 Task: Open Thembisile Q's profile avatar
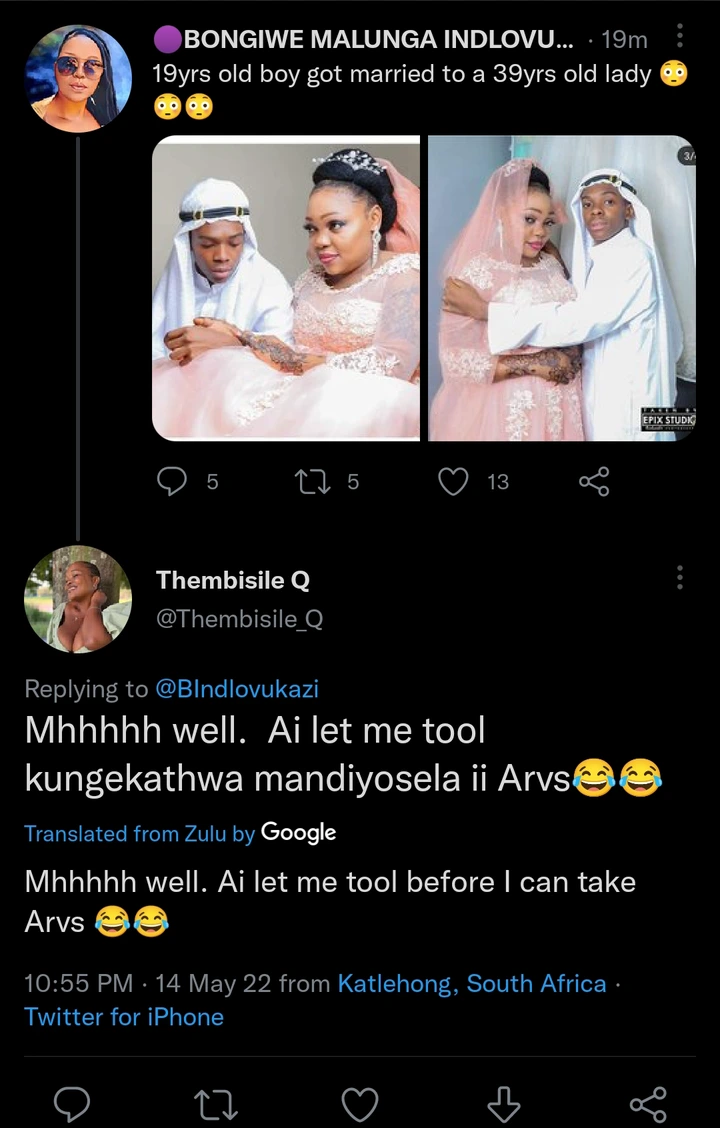click(x=78, y=598)
